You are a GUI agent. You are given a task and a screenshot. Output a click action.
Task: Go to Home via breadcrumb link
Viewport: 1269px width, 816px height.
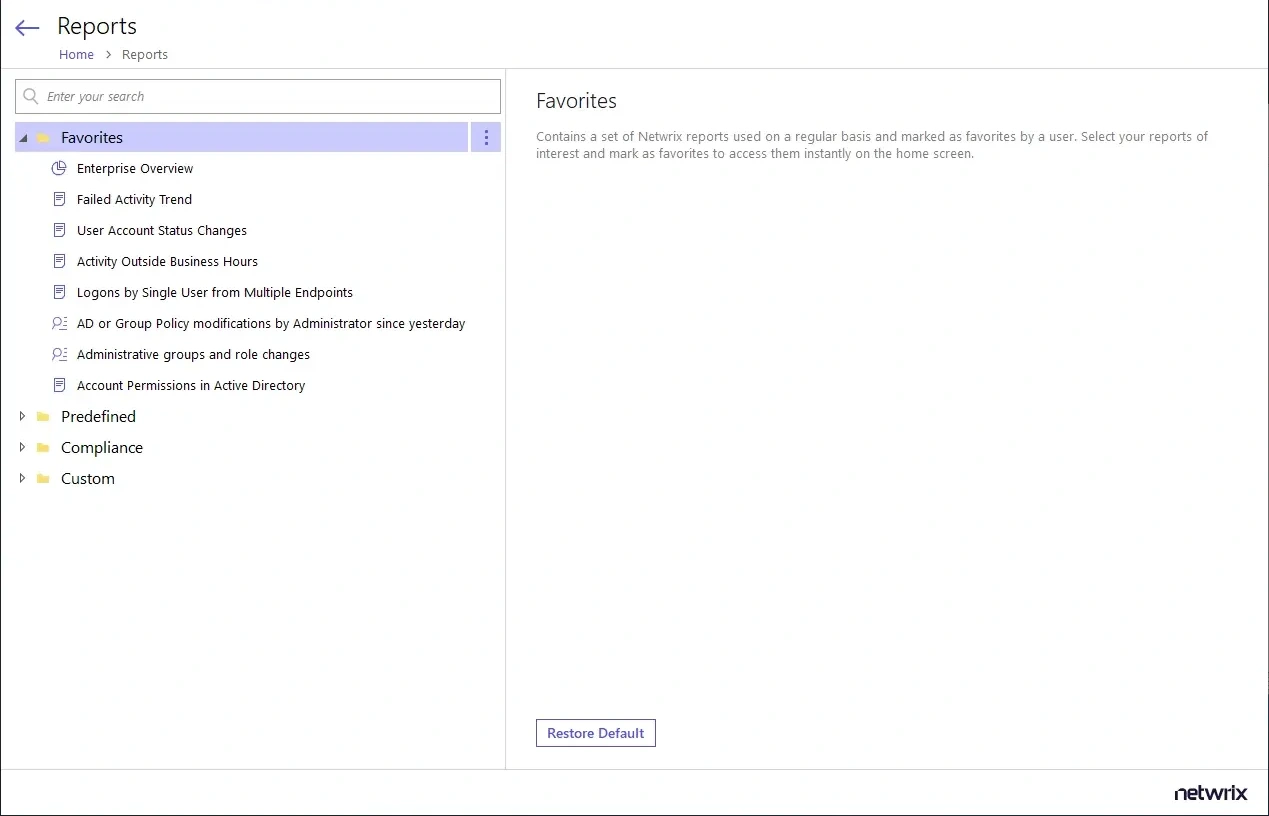pyautogui.click(x=76, y=55)
